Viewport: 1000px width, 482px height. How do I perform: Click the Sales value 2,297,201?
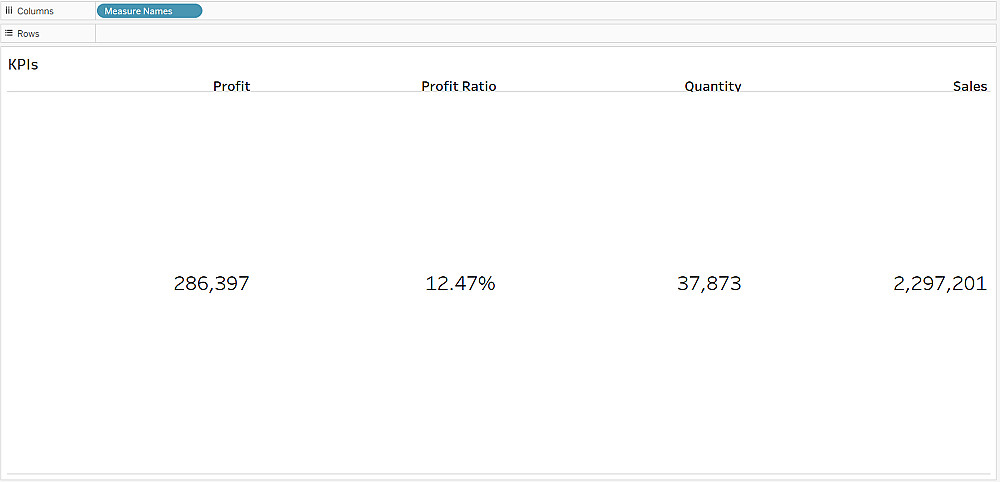pyautogui.click(x=940, y=283)
